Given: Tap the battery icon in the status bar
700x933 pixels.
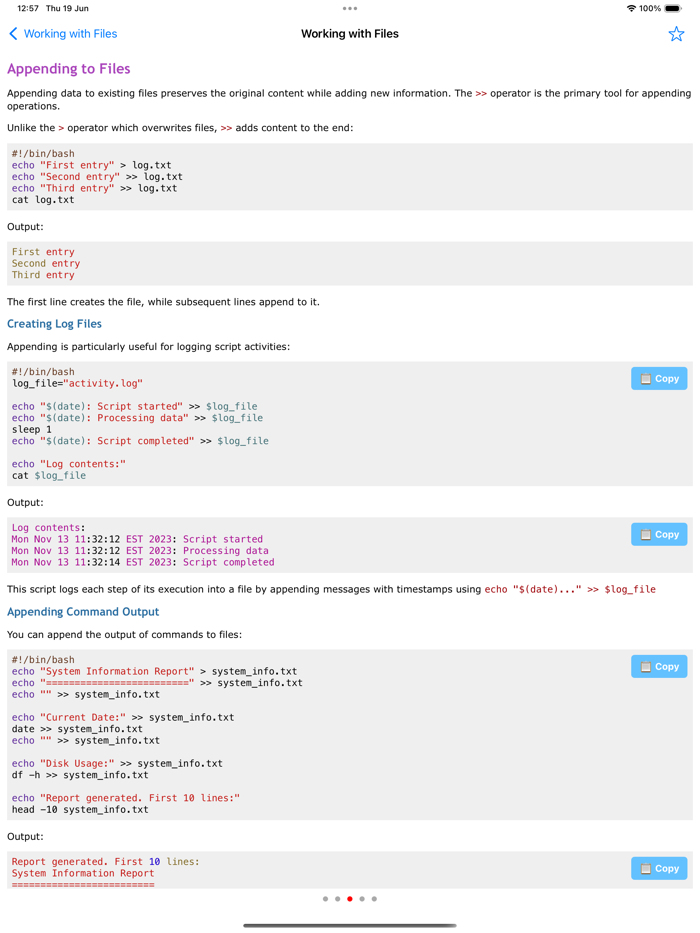Looking at the screenshot, I should coord(672,8).
